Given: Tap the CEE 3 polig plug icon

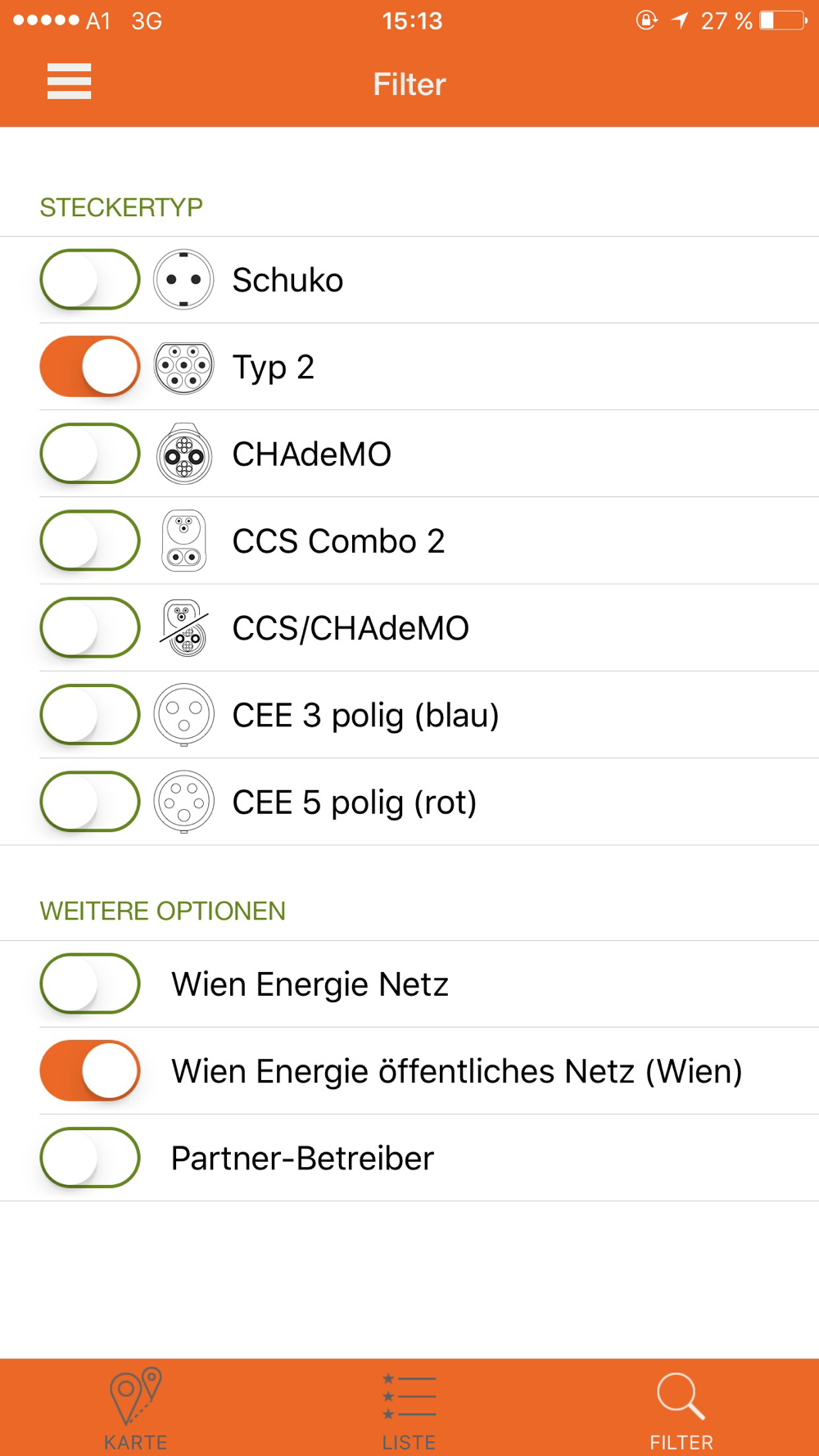Looking at the screenshot, I should pos(183,715).
